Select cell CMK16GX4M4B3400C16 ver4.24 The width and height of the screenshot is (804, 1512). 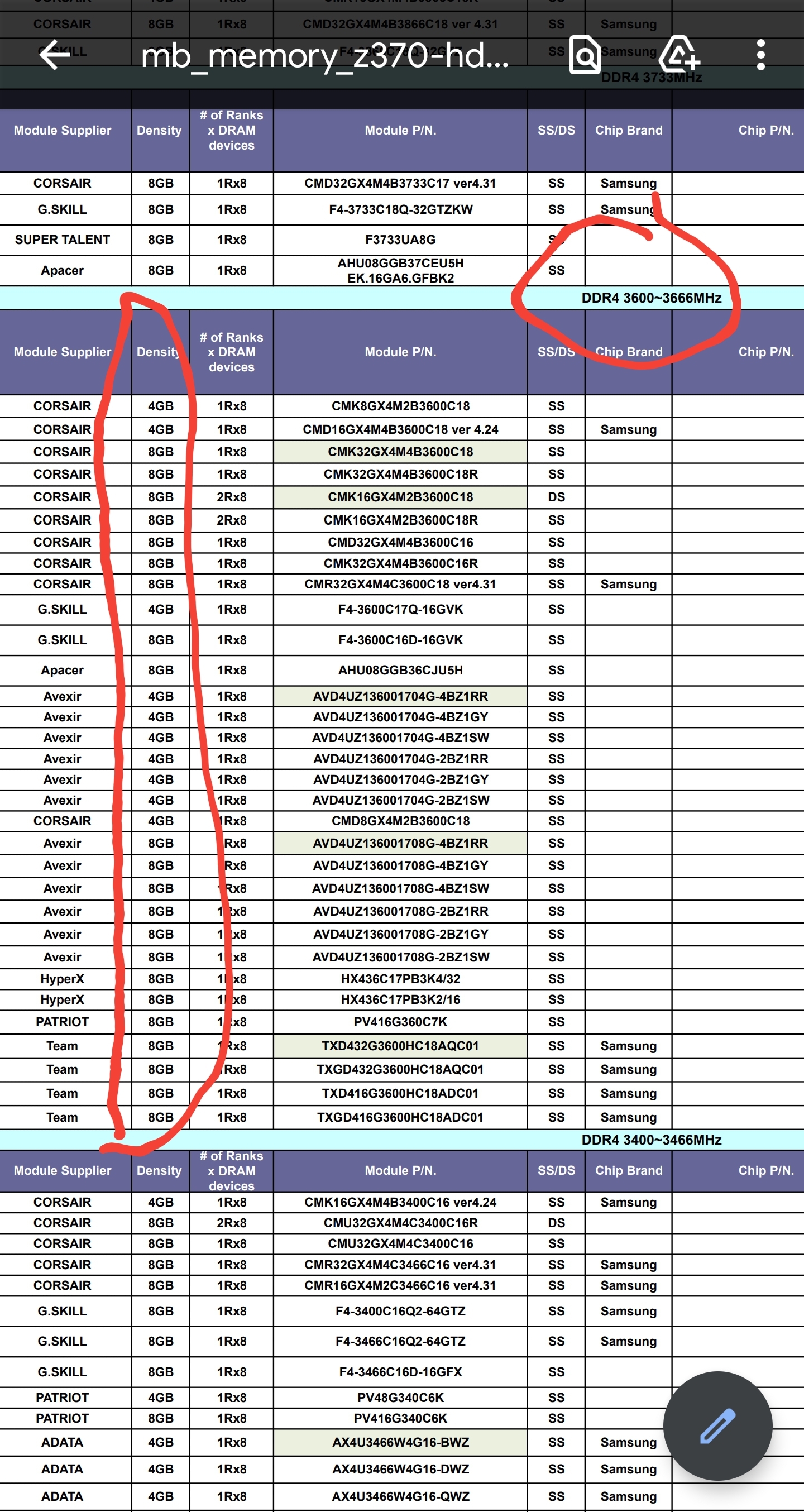coord(400,1202)
